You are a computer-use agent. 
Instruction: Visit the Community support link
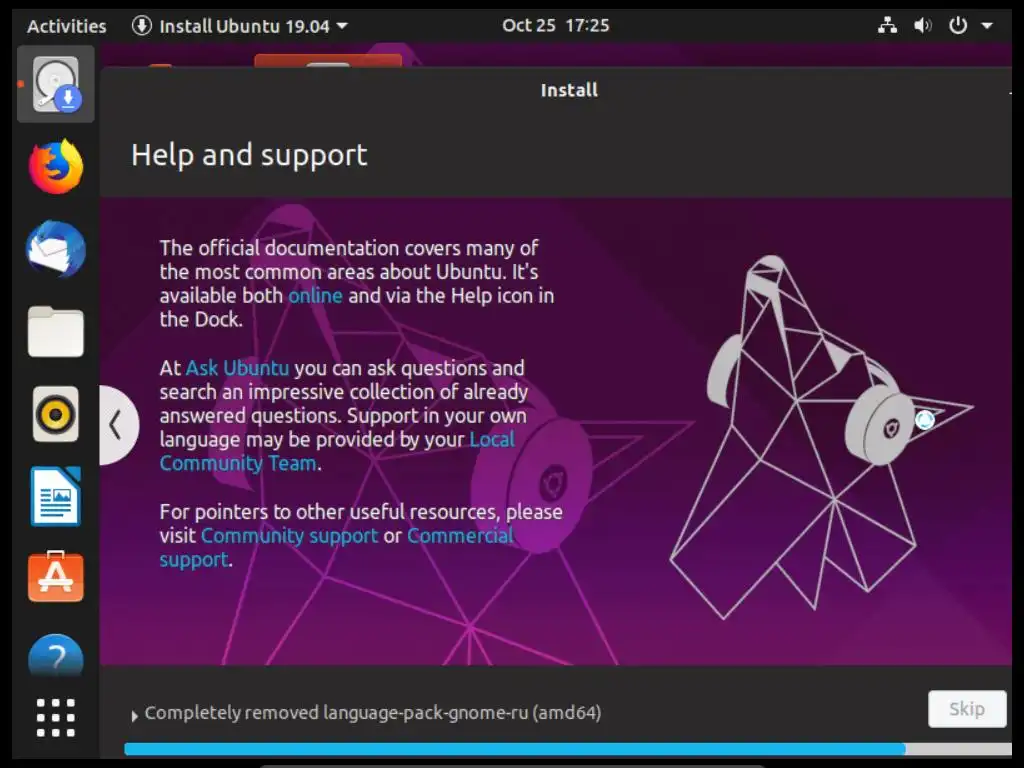click(289, 536)
